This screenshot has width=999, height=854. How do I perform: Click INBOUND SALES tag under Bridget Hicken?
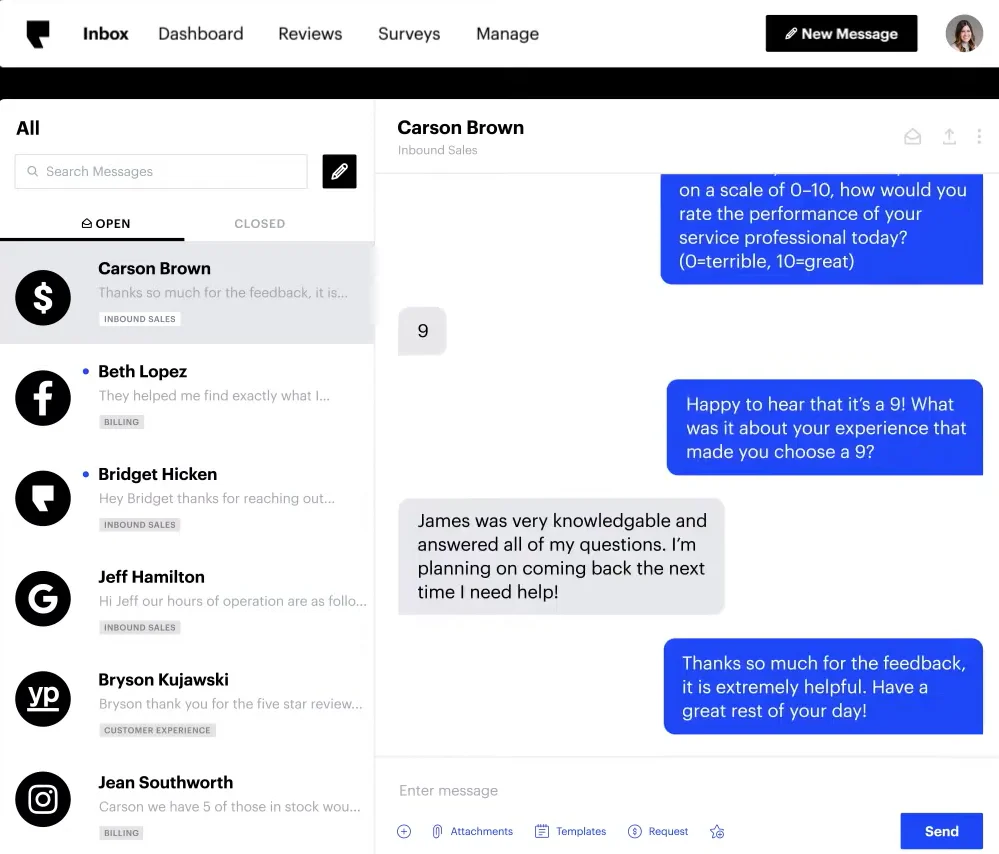click(140, 525)
